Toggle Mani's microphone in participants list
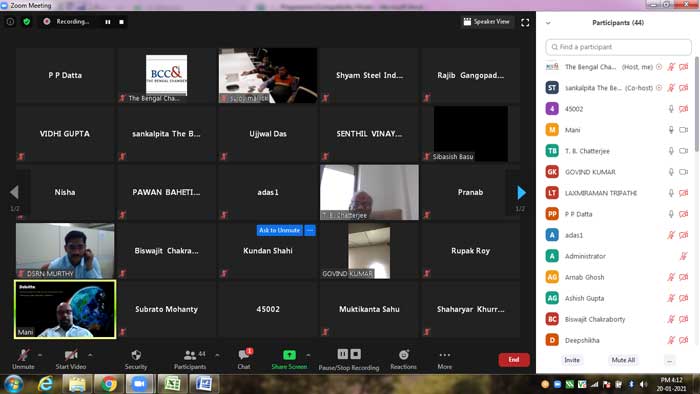Image resolution: width=700 pixels, height=394 pixels. 671,130
